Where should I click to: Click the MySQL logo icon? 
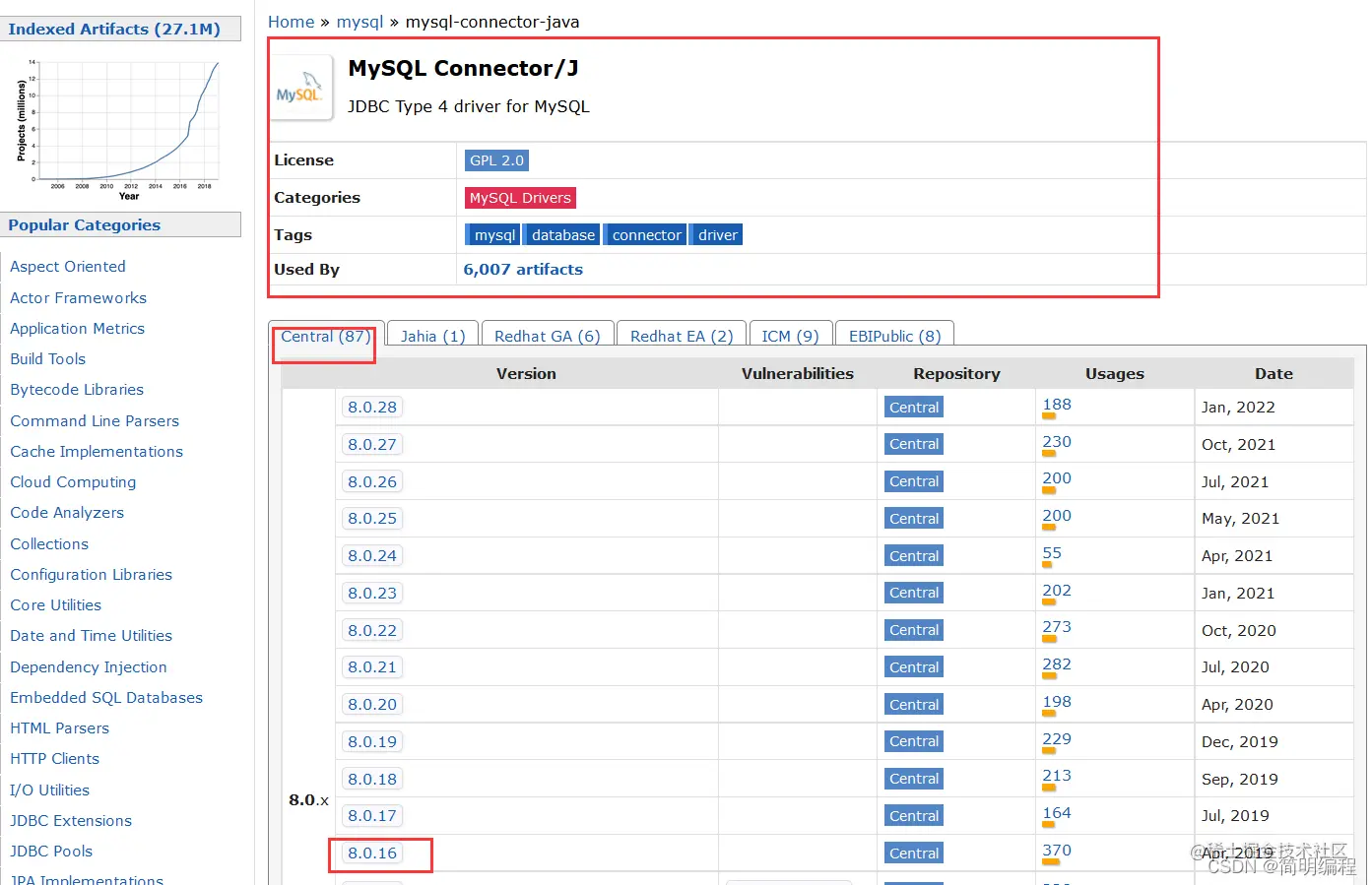[300, 88]
